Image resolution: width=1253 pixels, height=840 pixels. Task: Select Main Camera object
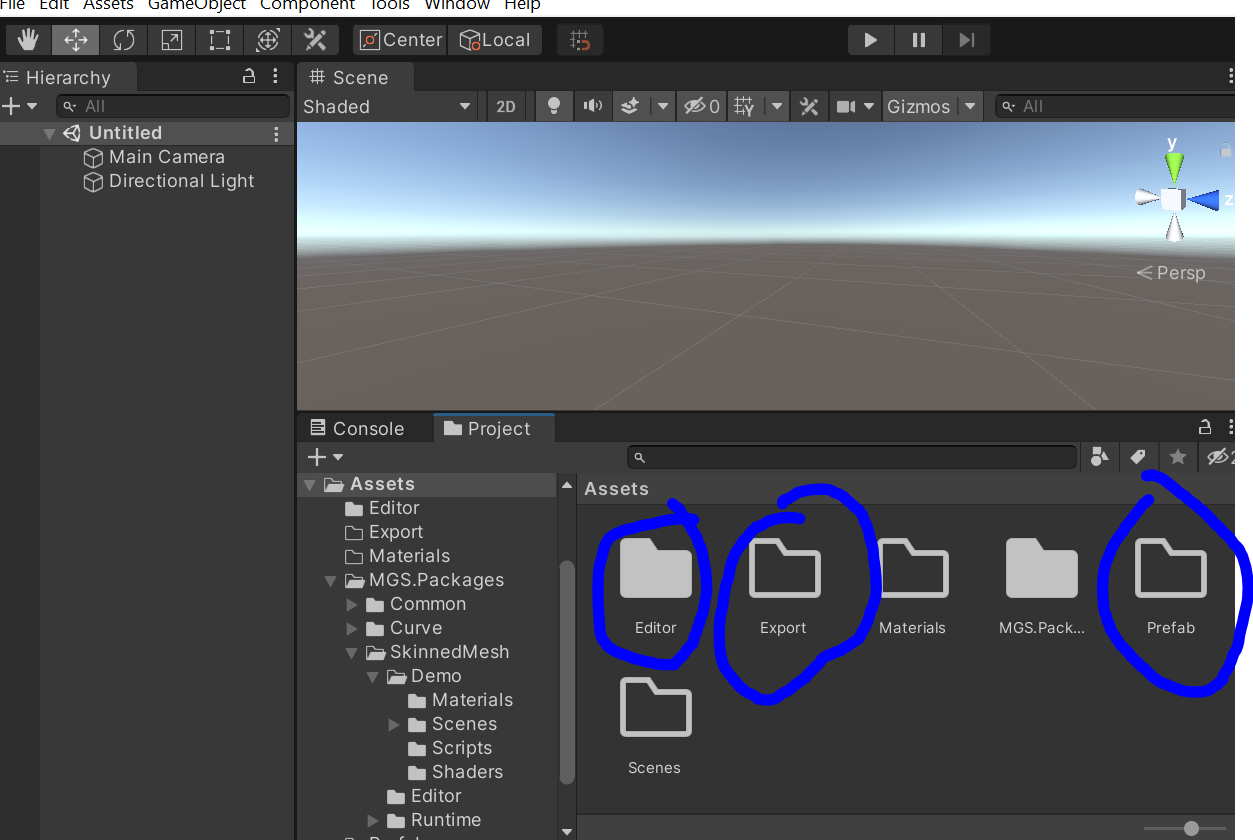click(x=154, y=157)
